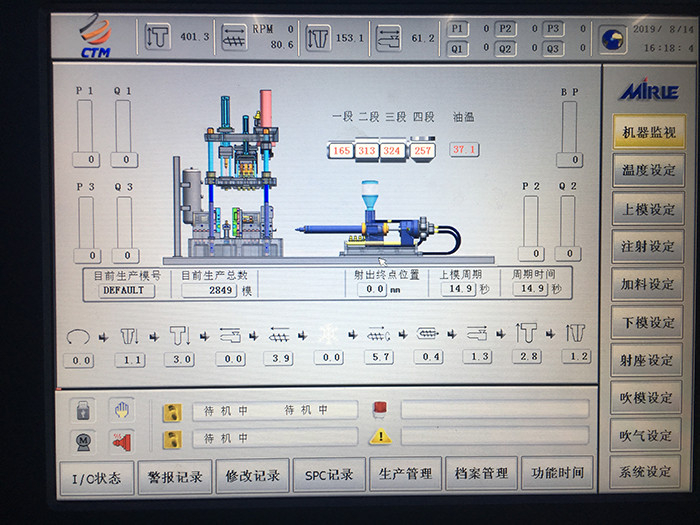The height and width of the screenshot is (525, 700).
Task: Click zone one temperature value 165
Action: click(x=342, y=151)
